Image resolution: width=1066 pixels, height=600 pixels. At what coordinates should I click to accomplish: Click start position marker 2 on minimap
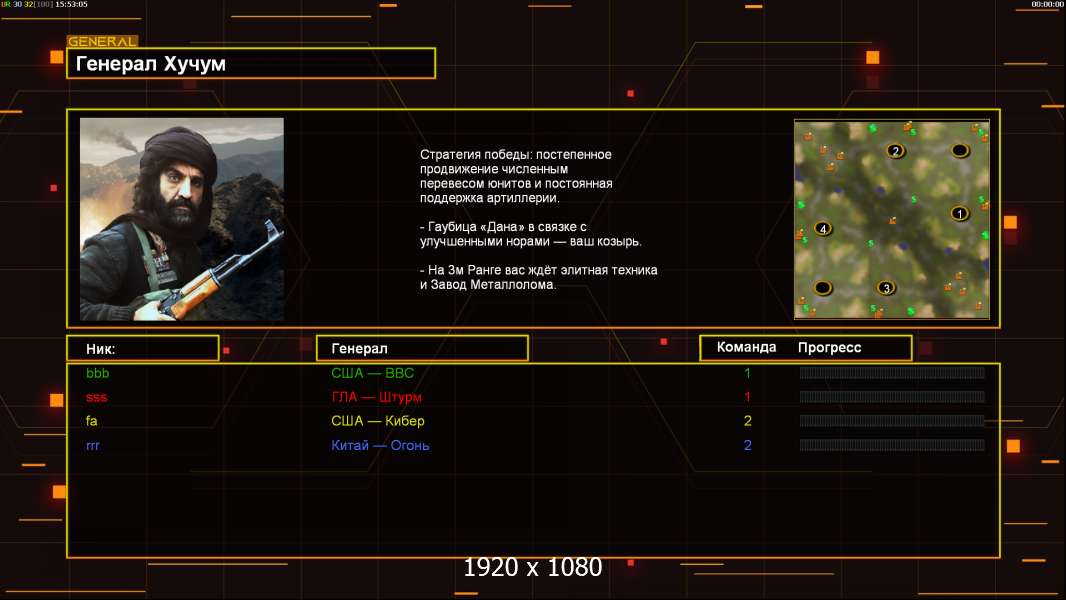pos(895,151)
